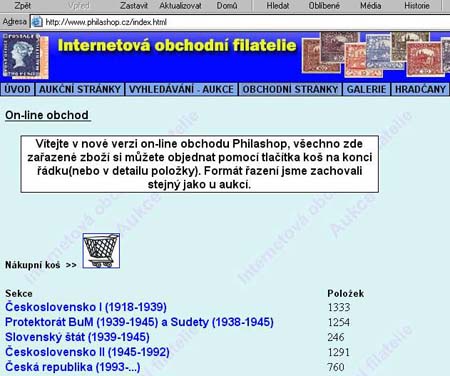Click the item count 760
The width and height of the screenshot is (450, 376).
click(x=336, y=367)
